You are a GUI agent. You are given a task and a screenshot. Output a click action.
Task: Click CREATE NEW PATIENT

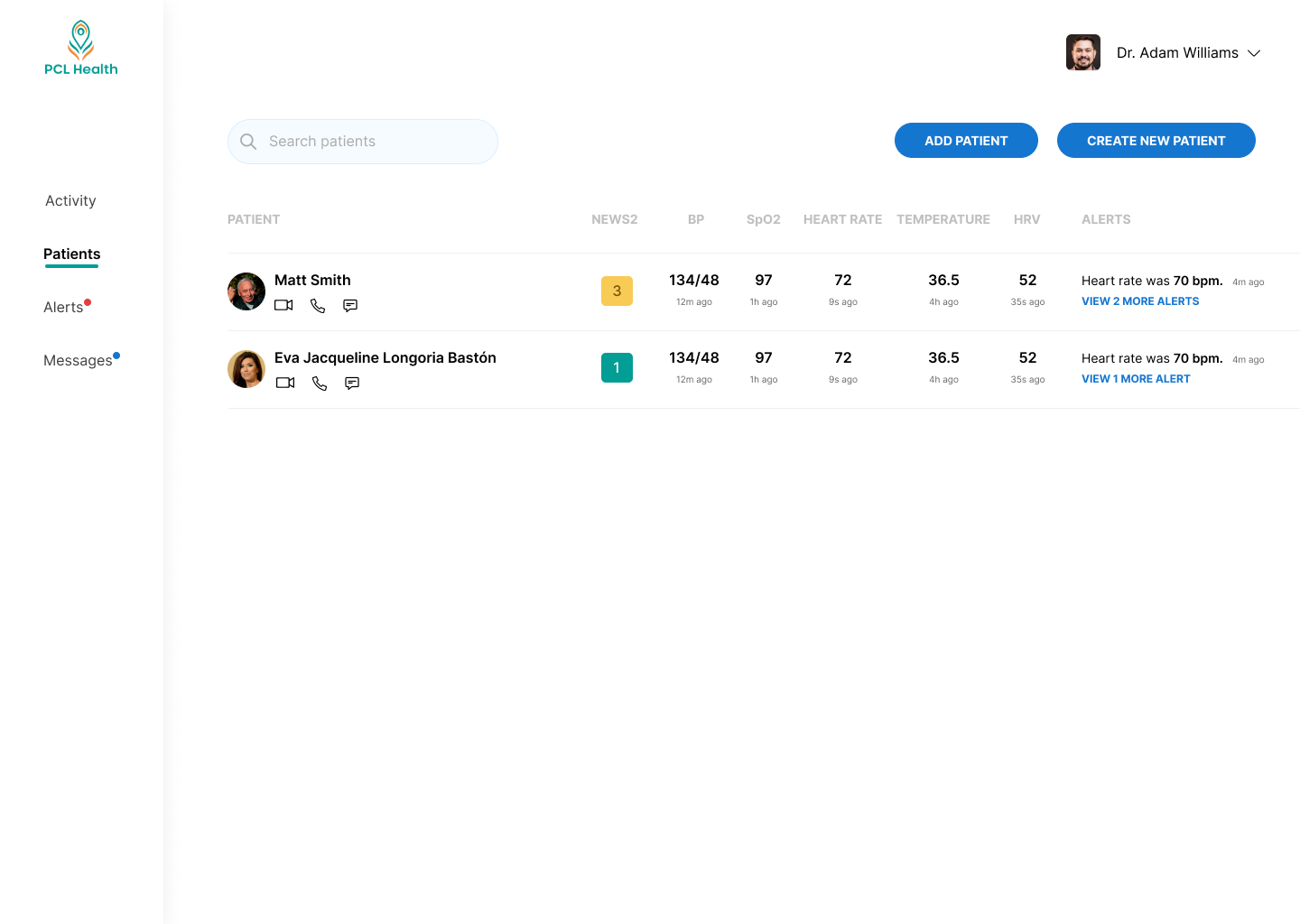1156,140
